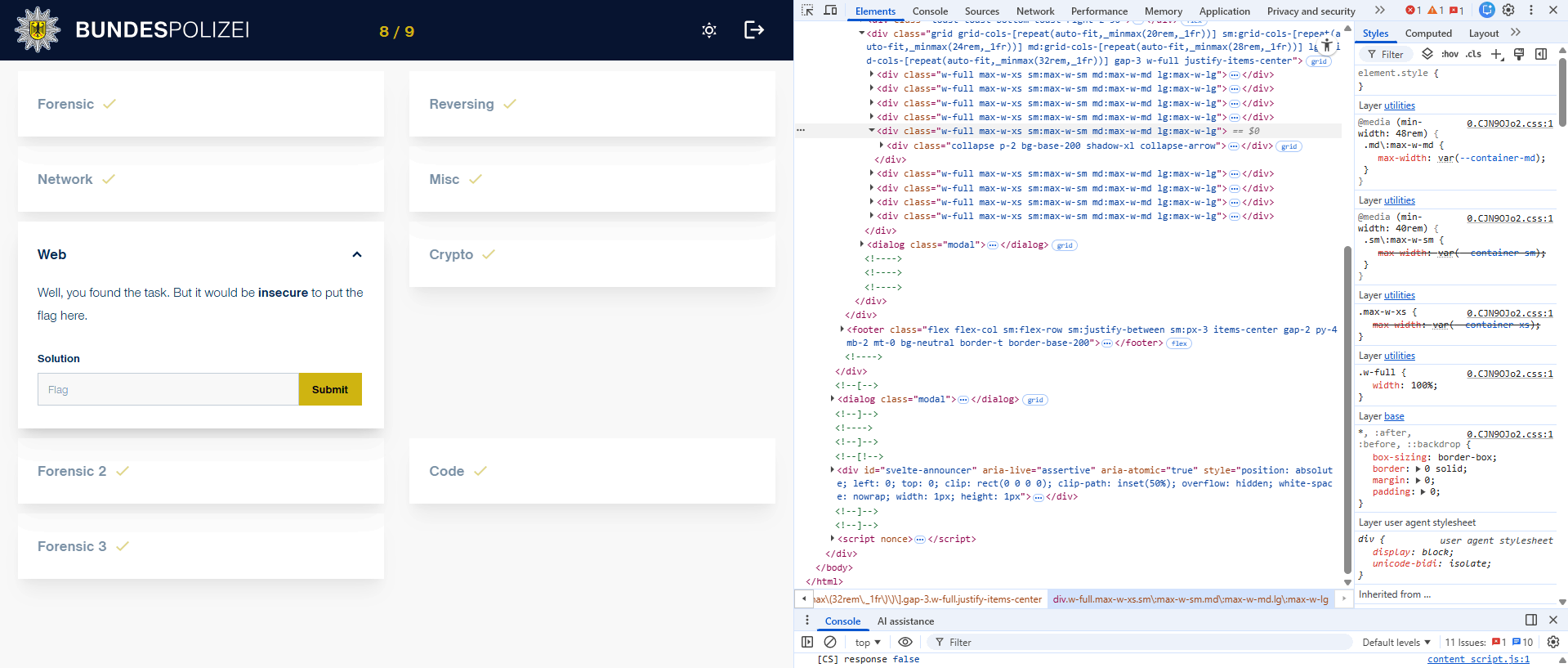
Task: Expand the footer element in DOM tree
Action: coord(842,330)
